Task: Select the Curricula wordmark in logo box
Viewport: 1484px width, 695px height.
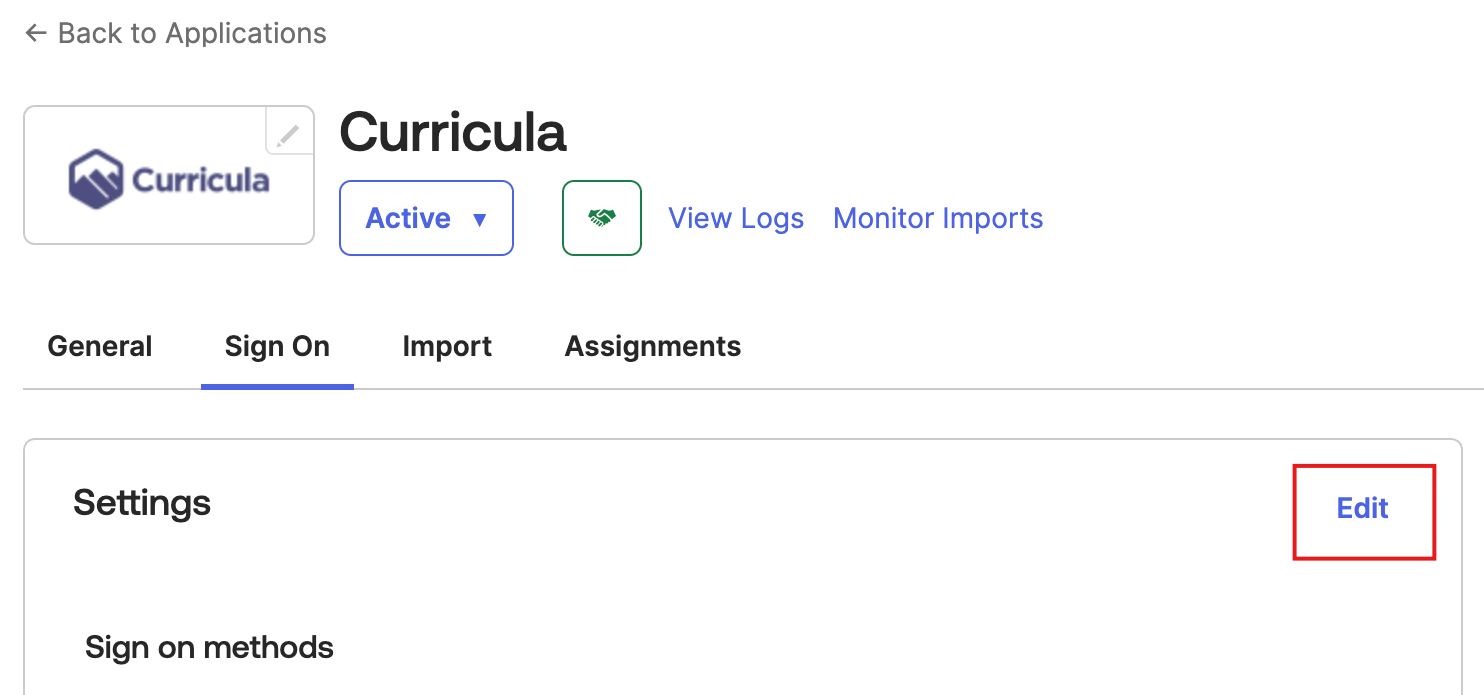Action: coord(201,180)
